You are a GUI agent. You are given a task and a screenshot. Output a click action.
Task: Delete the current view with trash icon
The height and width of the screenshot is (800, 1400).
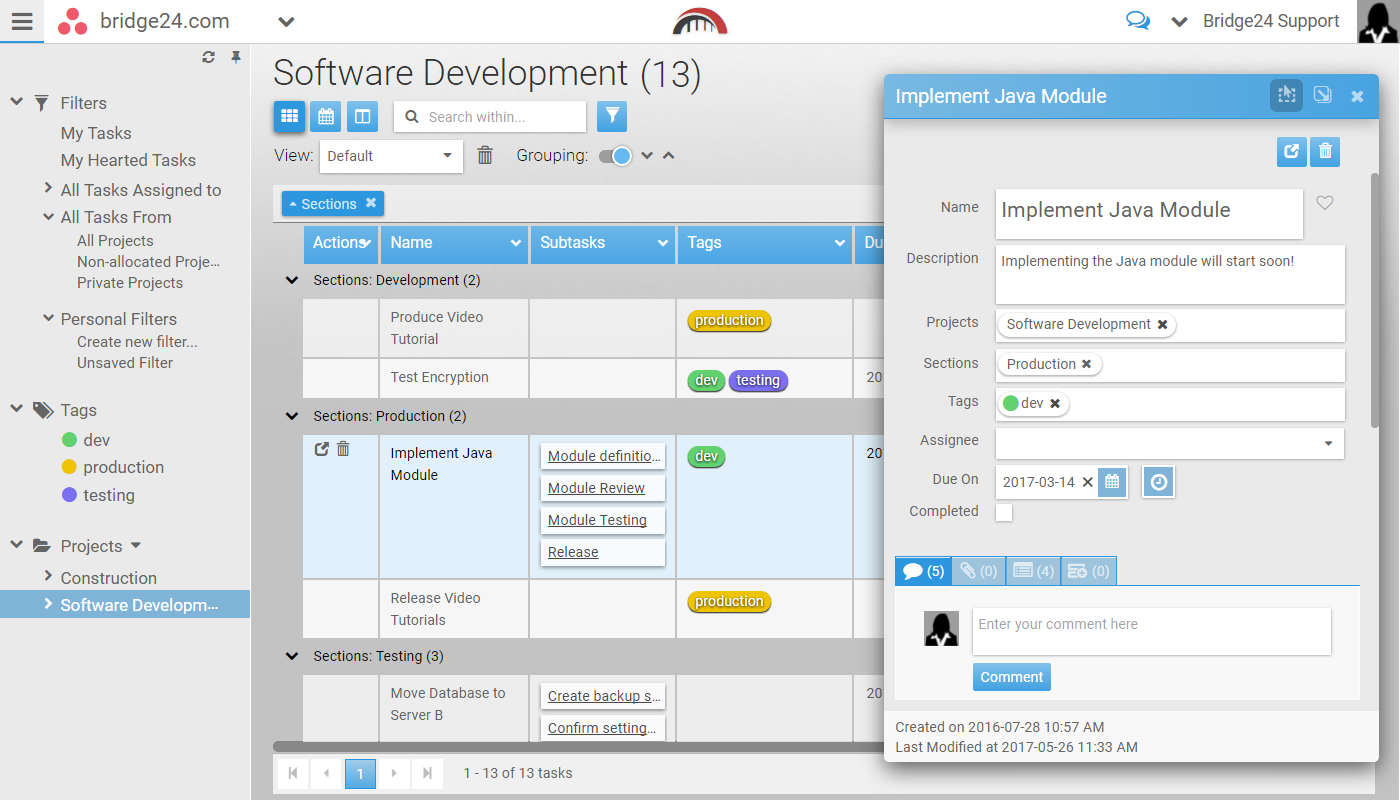485,155
